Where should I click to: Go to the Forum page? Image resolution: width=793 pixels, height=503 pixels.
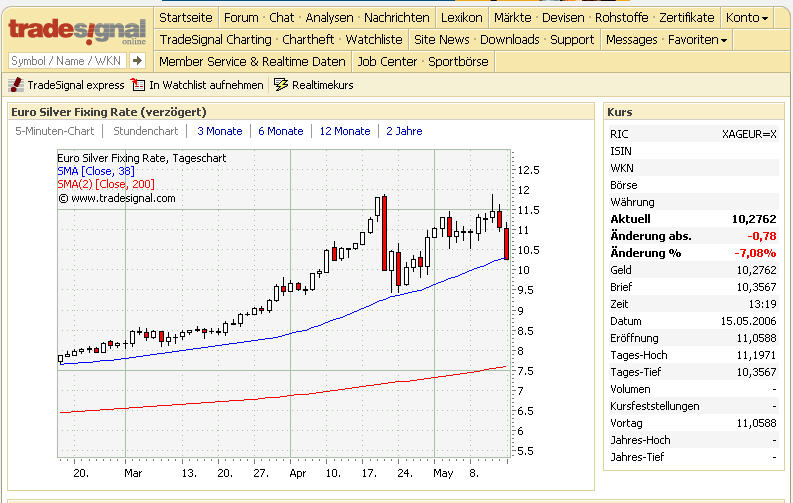point(240,17)
